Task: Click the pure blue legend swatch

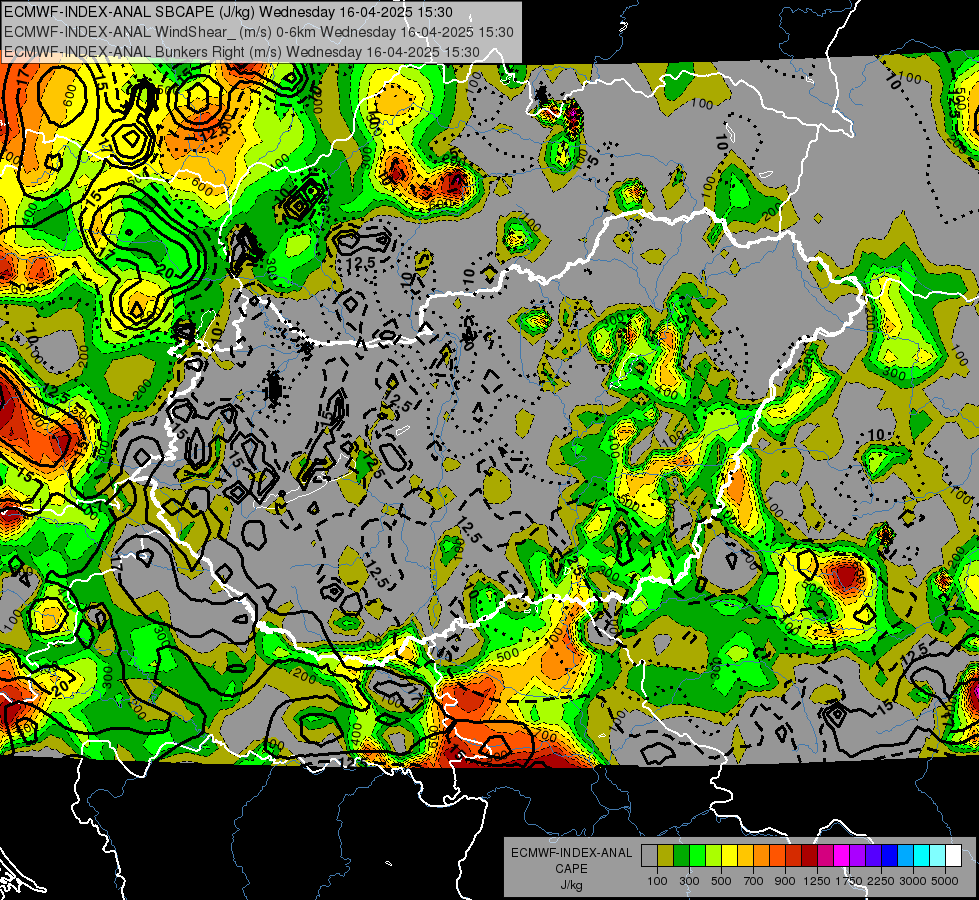Action: point(890,856)
